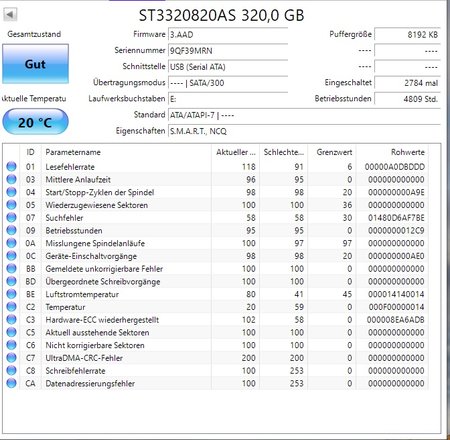Select status icon for Gemeldete unkorrigierbare Fehler row
The image size is (450, 440).
[x=11, y=268]
